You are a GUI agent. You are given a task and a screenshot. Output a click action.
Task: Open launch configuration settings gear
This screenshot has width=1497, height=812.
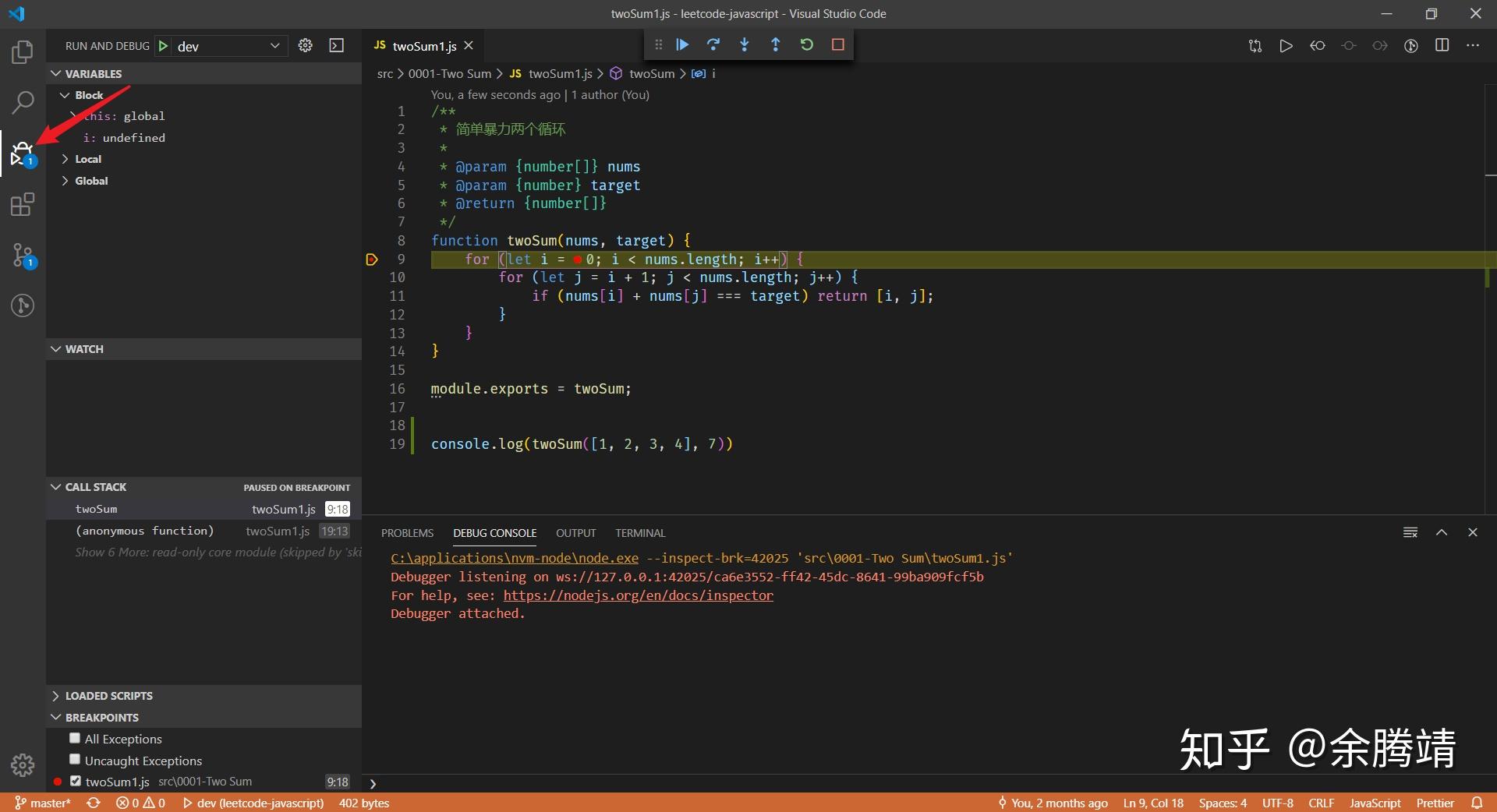305,45
